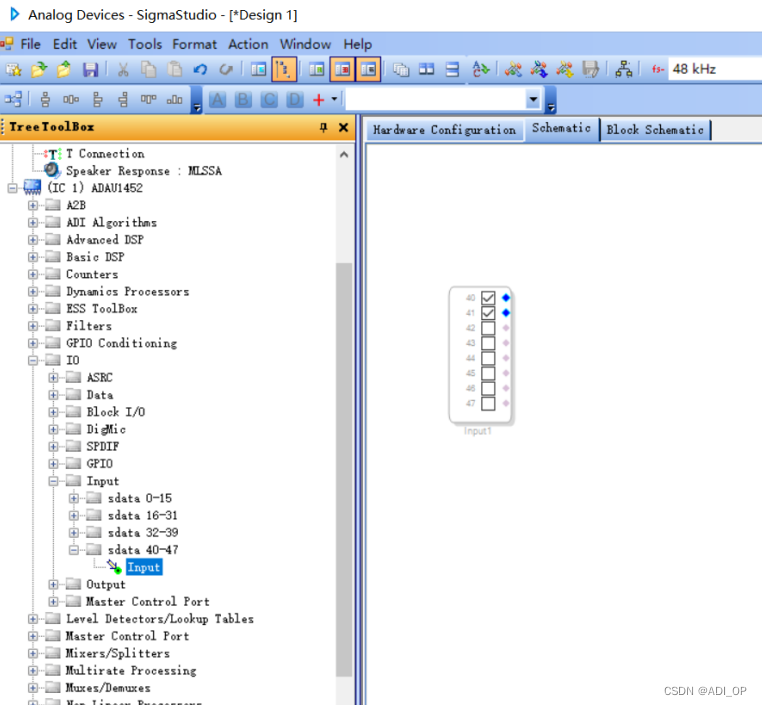Click the Cut scissors icon

coord(123,69)
